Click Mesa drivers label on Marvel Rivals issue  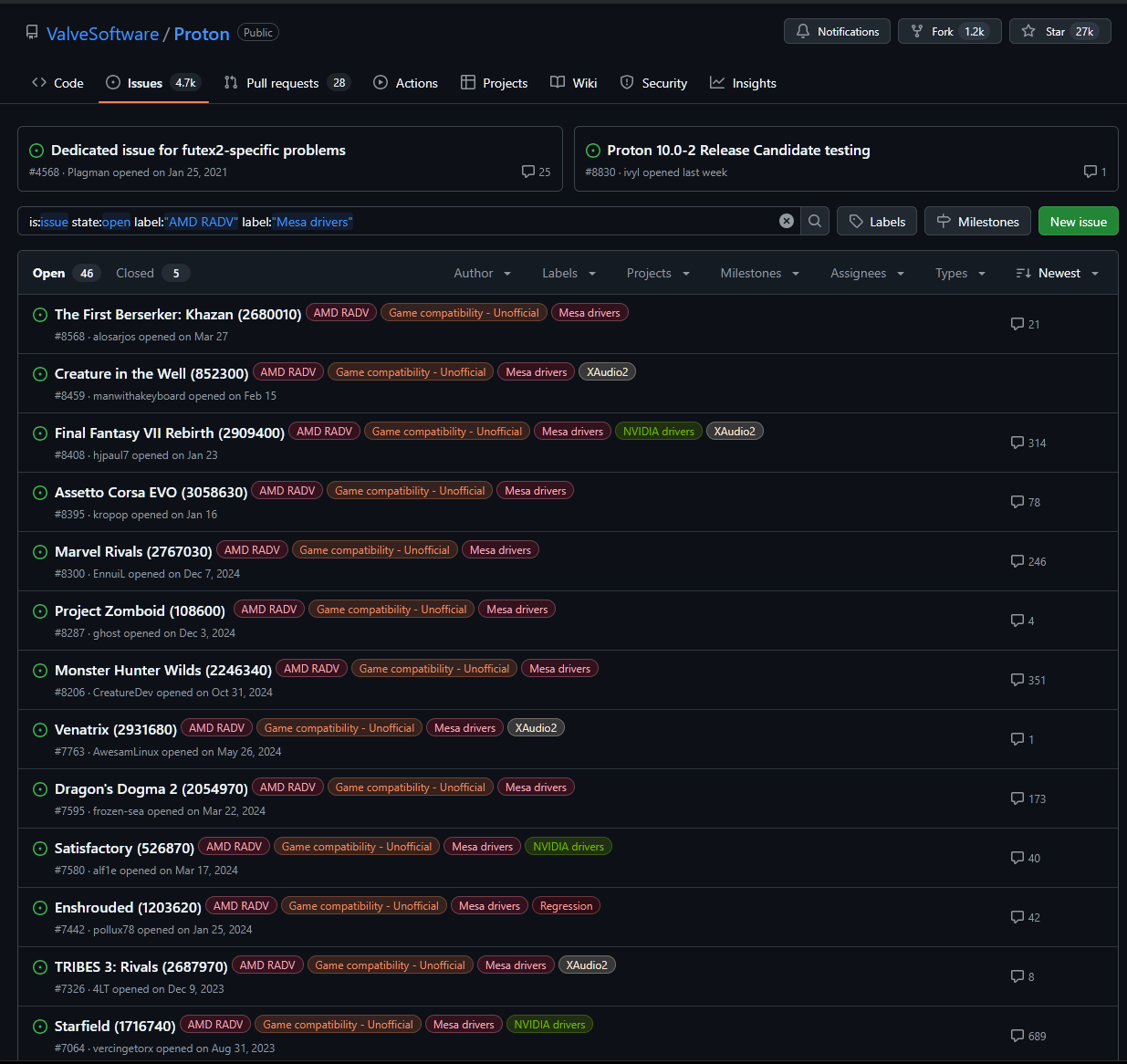pos(500,550)
